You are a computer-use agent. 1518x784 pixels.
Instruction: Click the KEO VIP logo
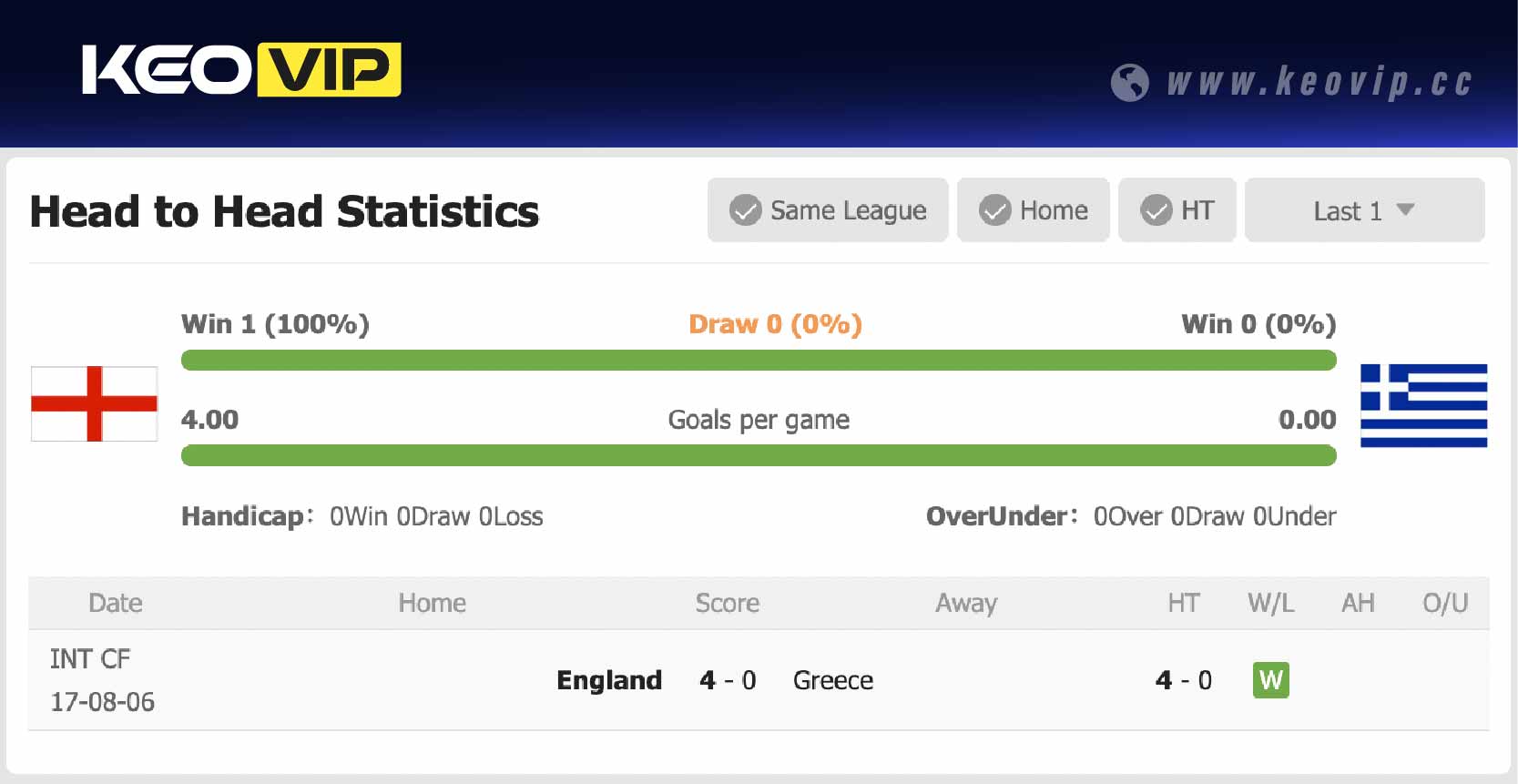pos(241,70)
